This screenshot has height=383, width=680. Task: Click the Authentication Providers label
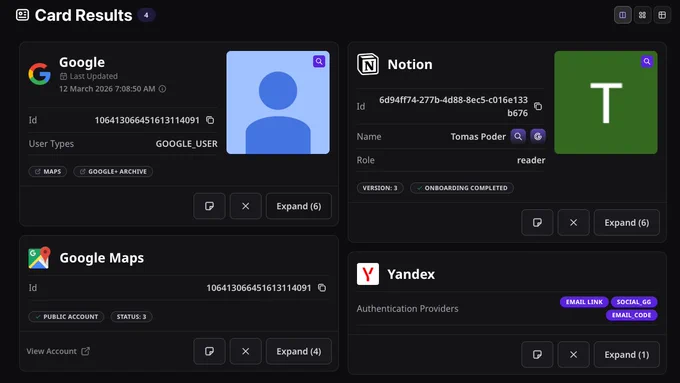(x=407, y=309)
